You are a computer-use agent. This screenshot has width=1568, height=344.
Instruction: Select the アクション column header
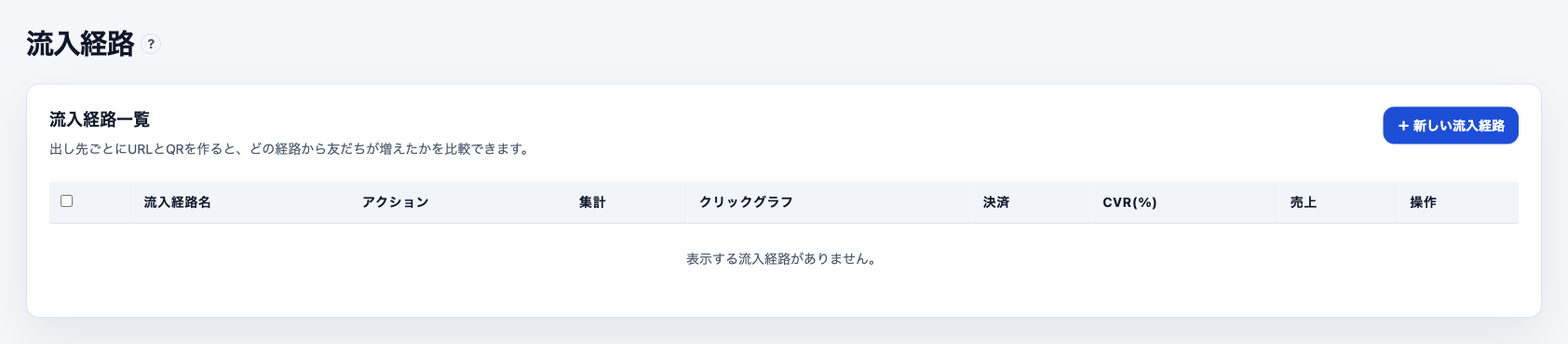click(x=396, y=202)
